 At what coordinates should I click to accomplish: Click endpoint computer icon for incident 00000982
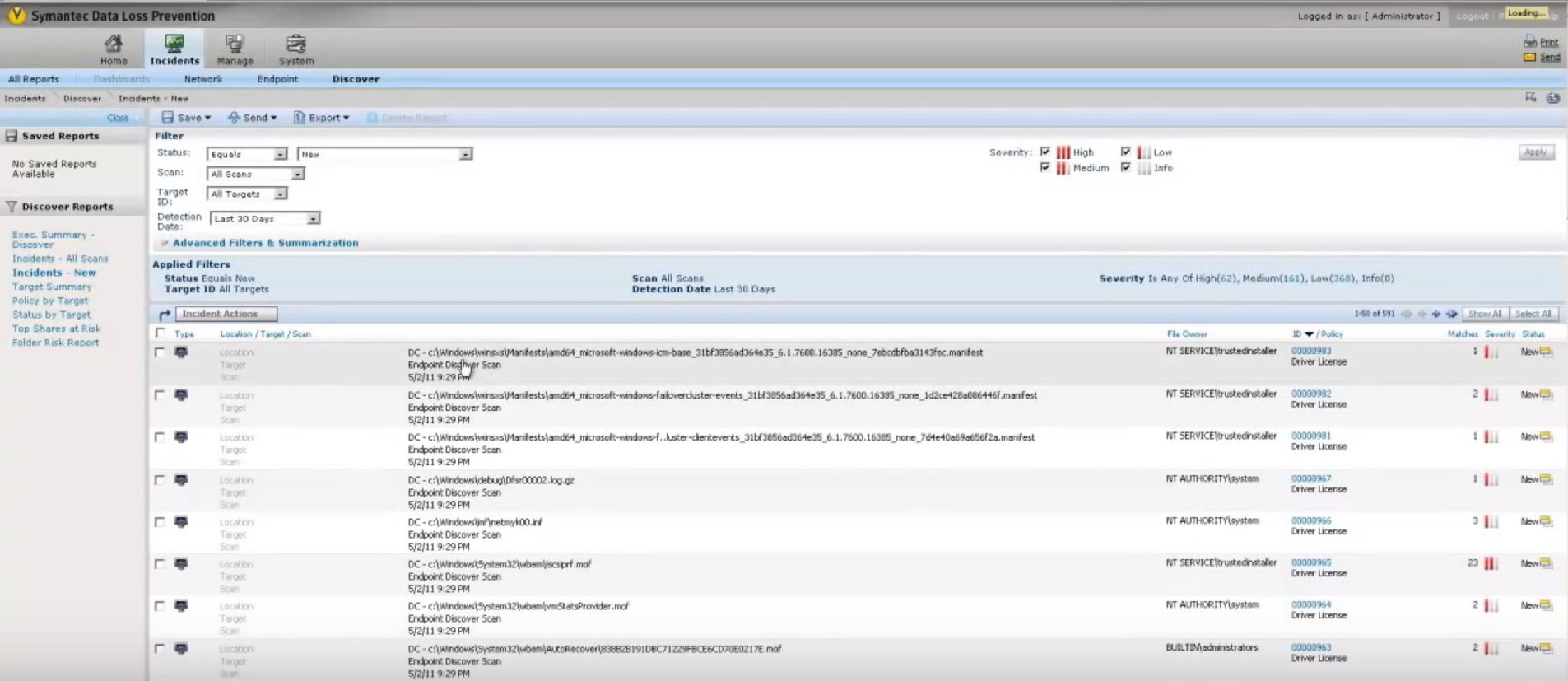181,395
